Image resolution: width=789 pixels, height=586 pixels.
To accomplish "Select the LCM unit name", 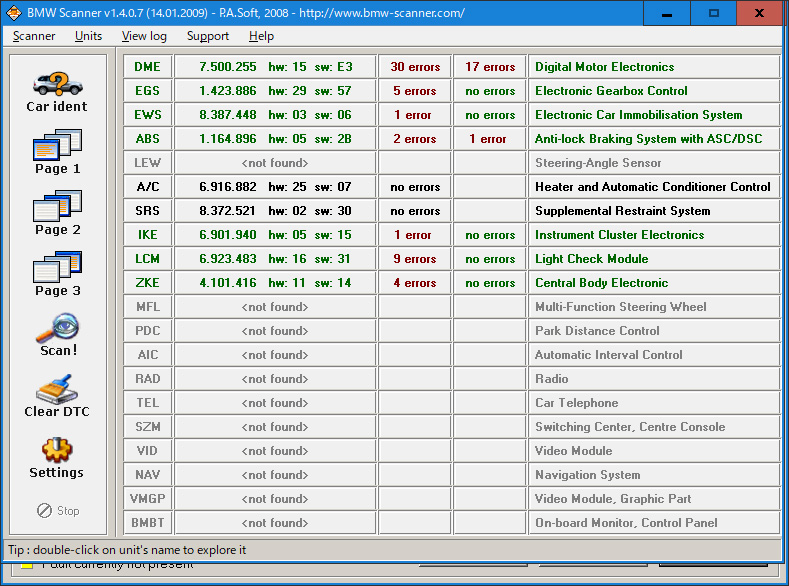I will [148, 259].
